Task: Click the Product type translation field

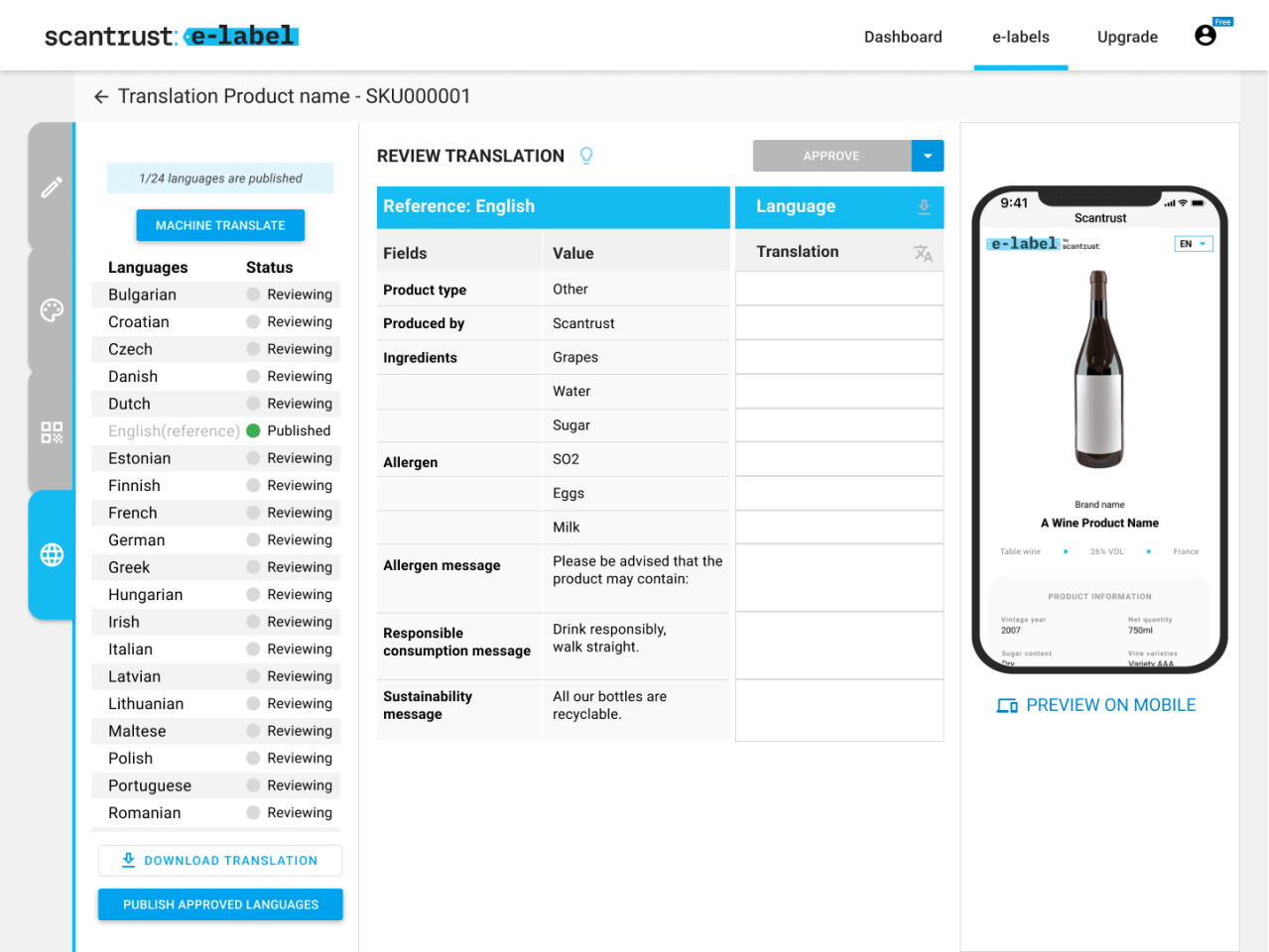Action: point(839,289)
